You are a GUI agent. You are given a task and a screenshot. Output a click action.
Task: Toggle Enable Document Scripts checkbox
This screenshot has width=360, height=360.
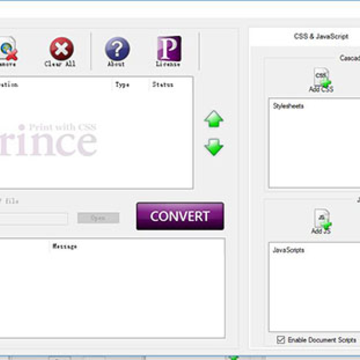pos(281,340)
